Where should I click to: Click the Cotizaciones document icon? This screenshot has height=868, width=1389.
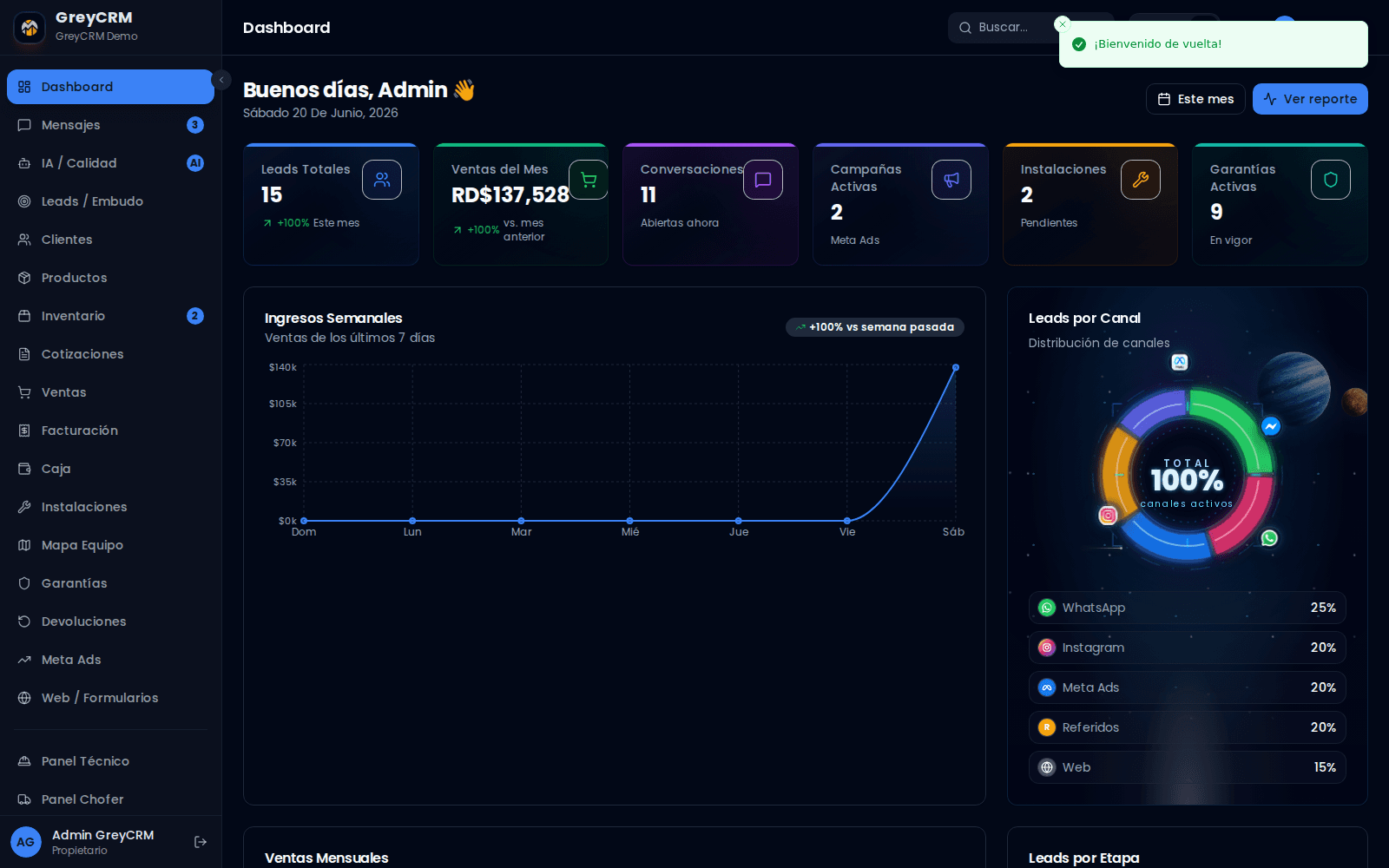[24, 354]
